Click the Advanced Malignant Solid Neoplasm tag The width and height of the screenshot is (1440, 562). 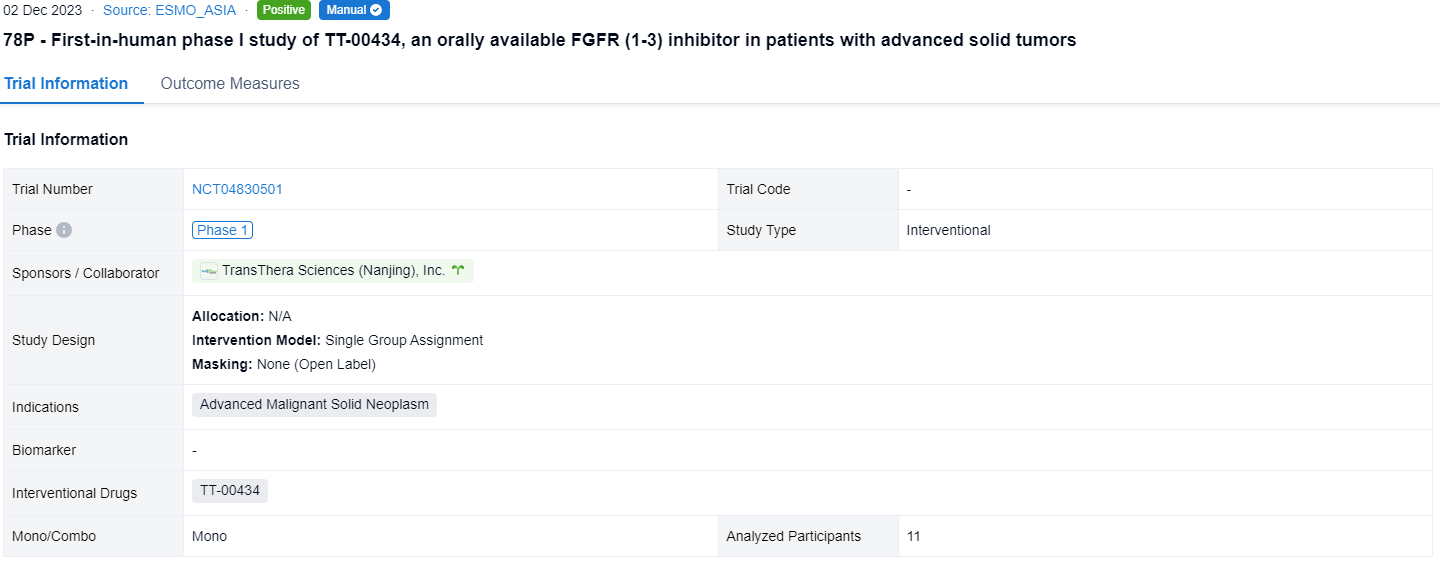click(x=314, y=405)
